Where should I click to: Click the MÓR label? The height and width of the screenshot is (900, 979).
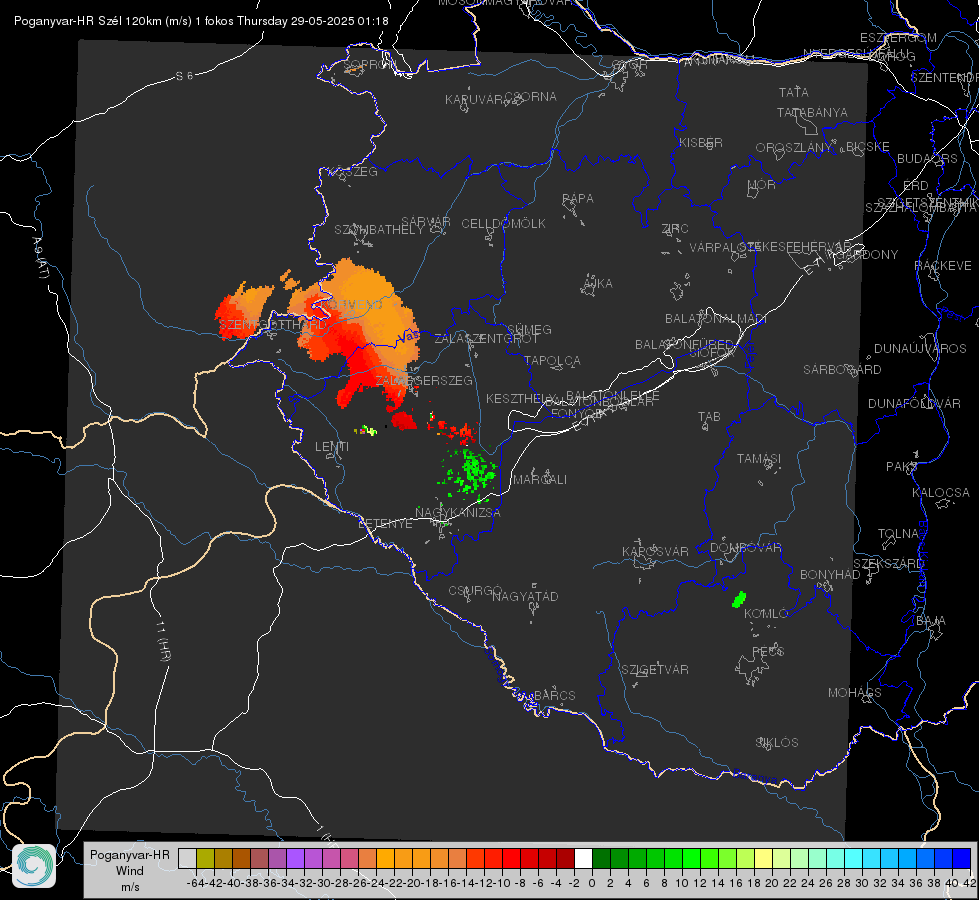click(761, 185)
